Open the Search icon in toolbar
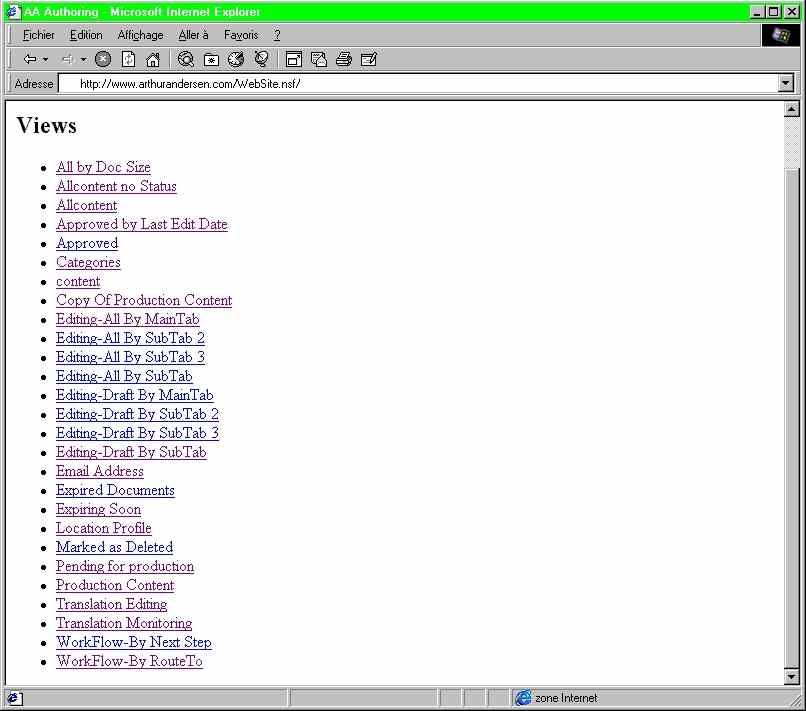This screenshot has height=711, width=806. coord(186,59)
